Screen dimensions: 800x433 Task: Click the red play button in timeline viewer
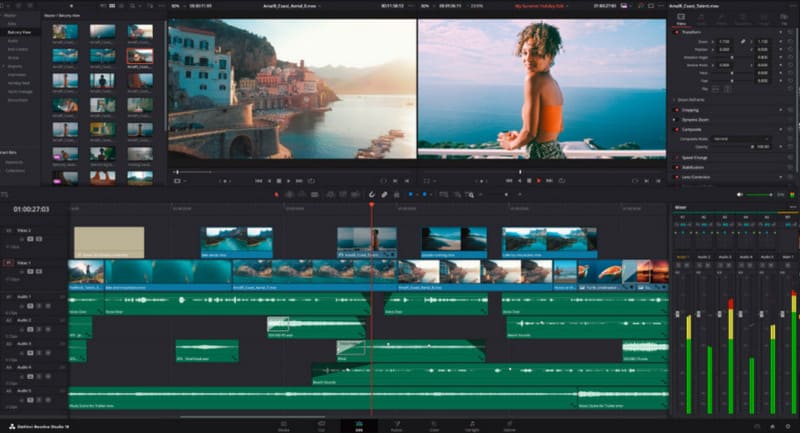tap(539, 181)
